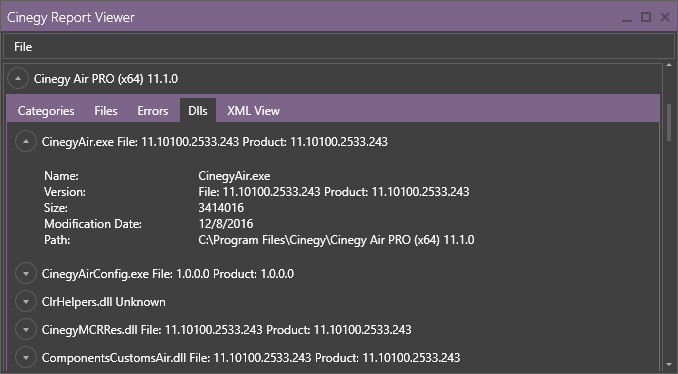
Task: Expand the ClrHelpers.dll Unknown entry
Action: tap(26, 302)
